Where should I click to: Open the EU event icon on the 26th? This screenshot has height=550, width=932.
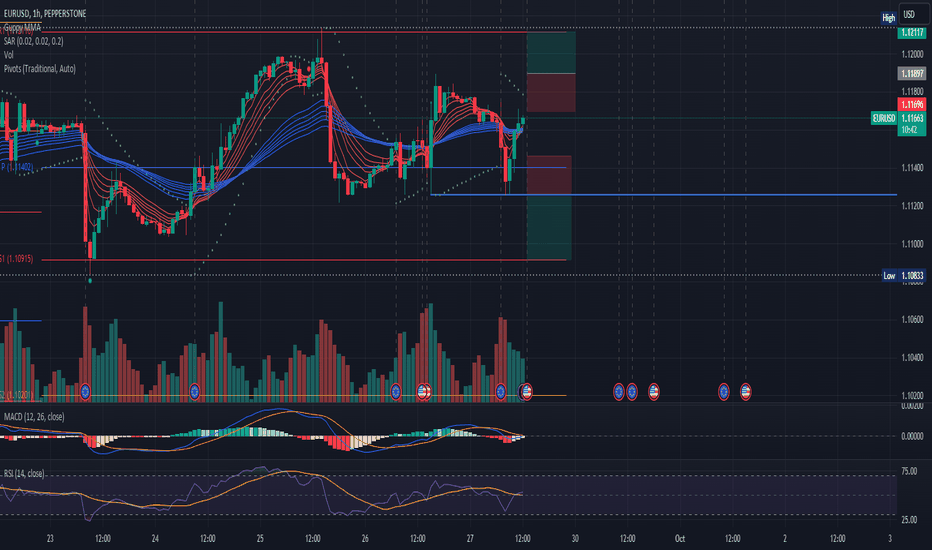pyautogui.click(x=395, y=391)
